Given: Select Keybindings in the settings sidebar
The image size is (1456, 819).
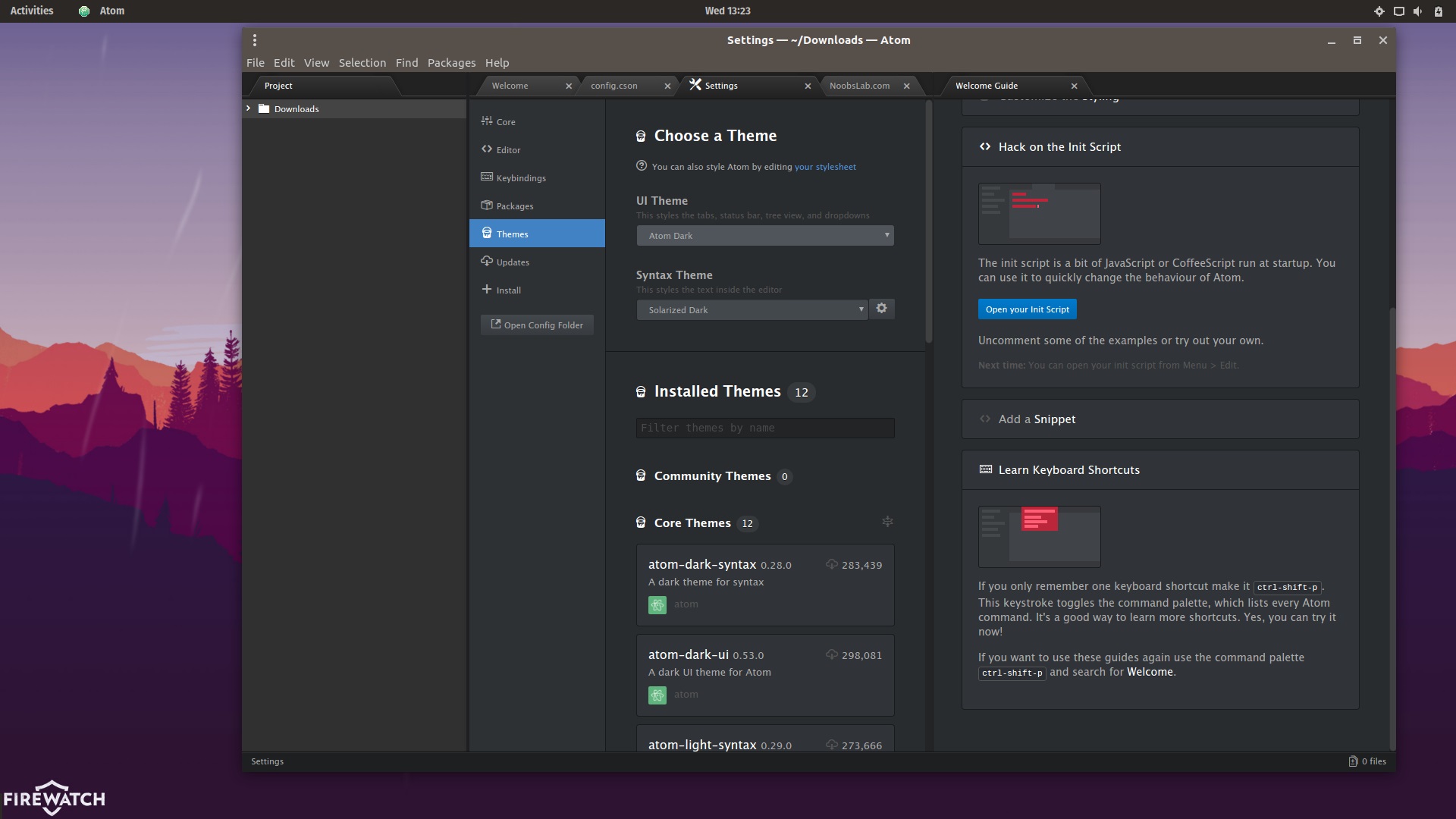Looking at the screenshot, I should [x=520, y=178].
